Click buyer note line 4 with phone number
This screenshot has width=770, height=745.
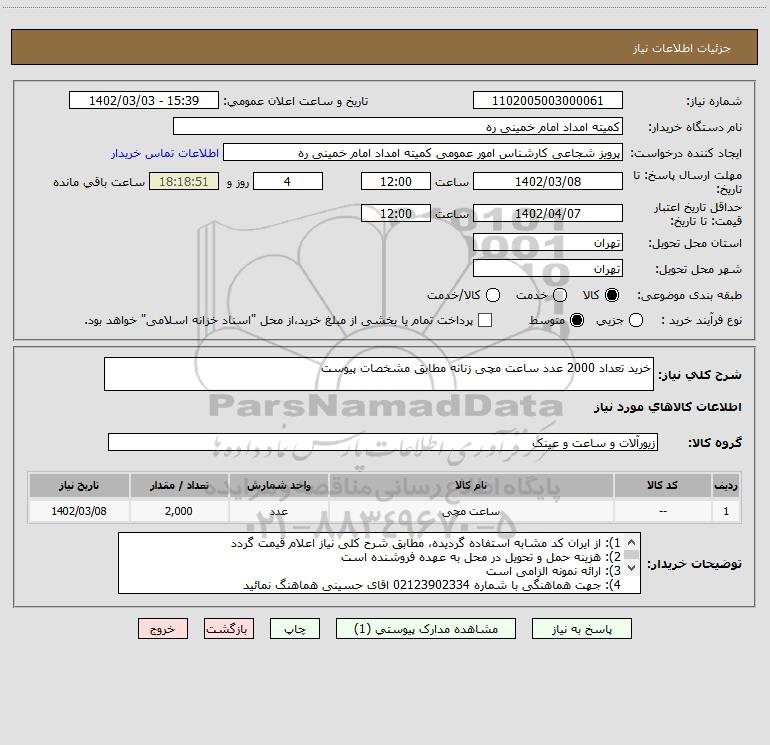[x=432, y=585]
